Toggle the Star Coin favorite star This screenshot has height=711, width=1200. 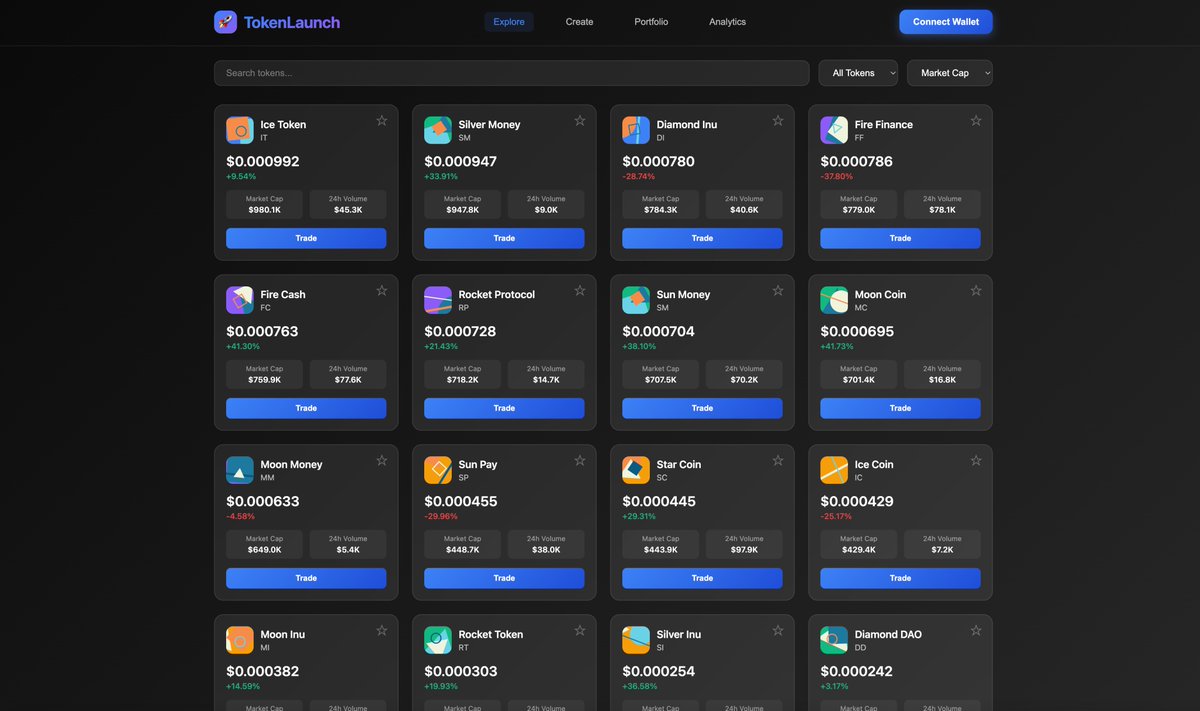pyautogui.click(x=778, y=461)
